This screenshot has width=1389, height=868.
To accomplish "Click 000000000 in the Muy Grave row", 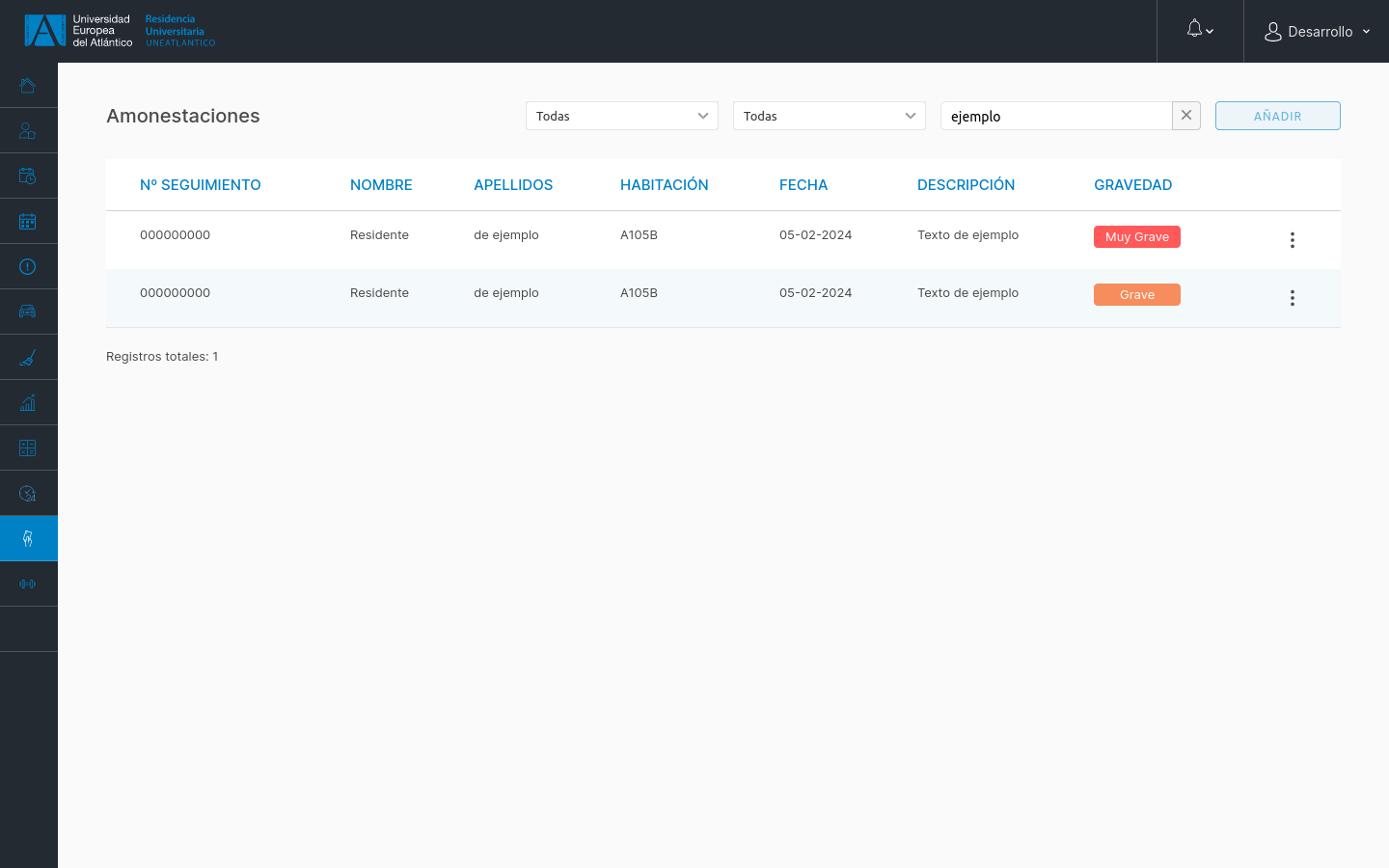I will point(175,235).
